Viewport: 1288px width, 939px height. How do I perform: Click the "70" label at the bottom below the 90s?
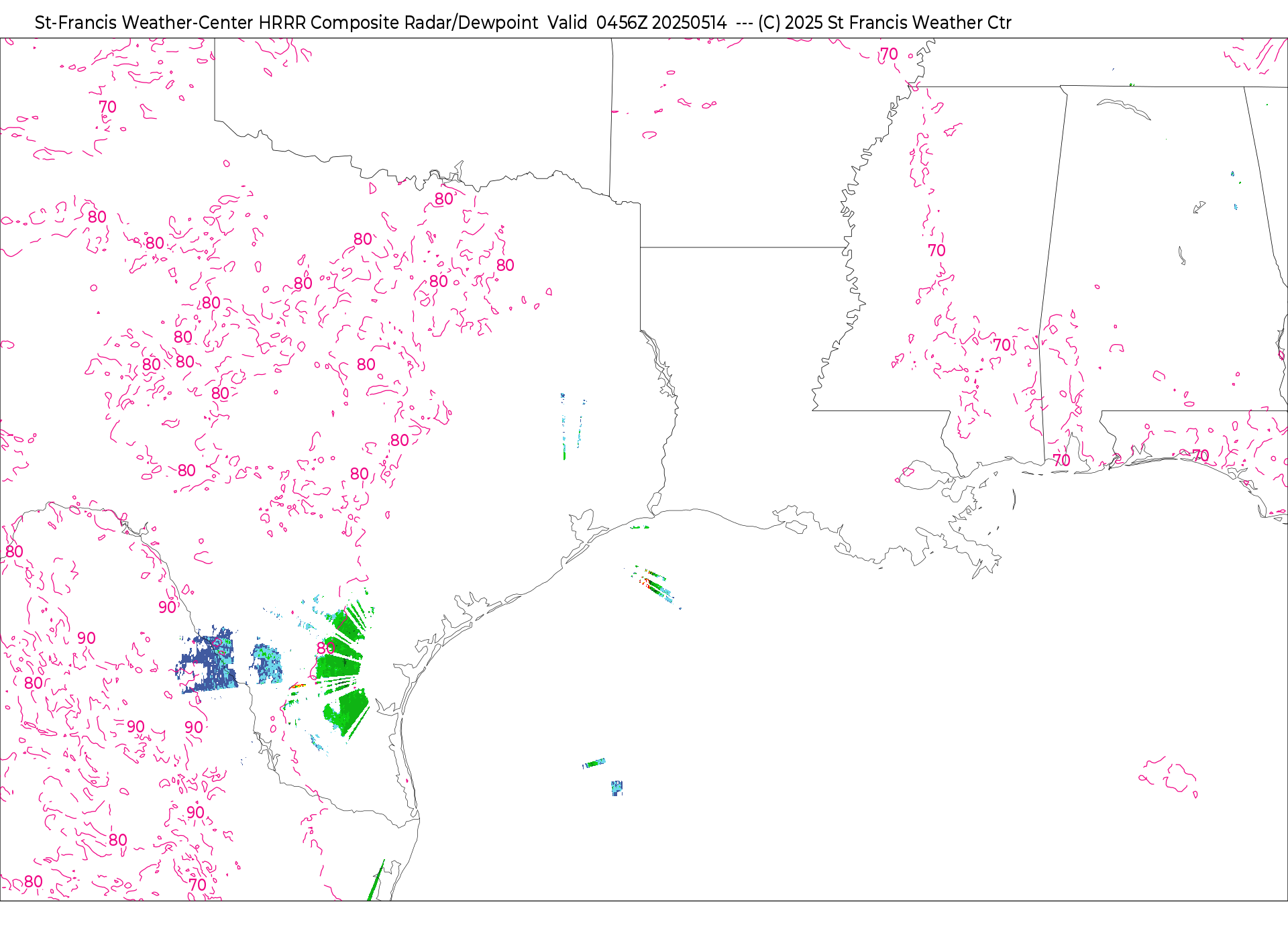197,885
